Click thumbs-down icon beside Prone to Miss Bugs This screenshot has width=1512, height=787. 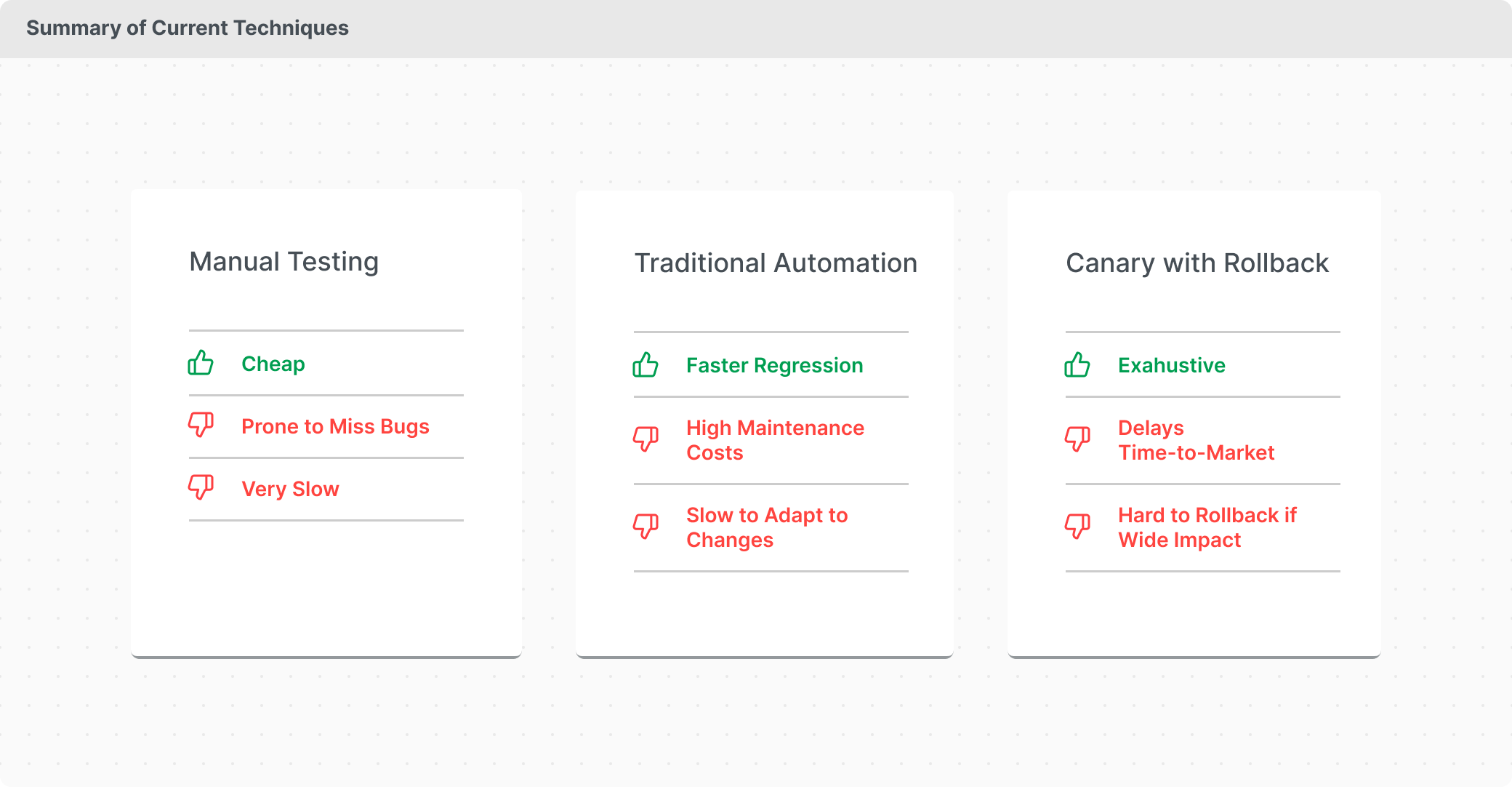point(201,425)
